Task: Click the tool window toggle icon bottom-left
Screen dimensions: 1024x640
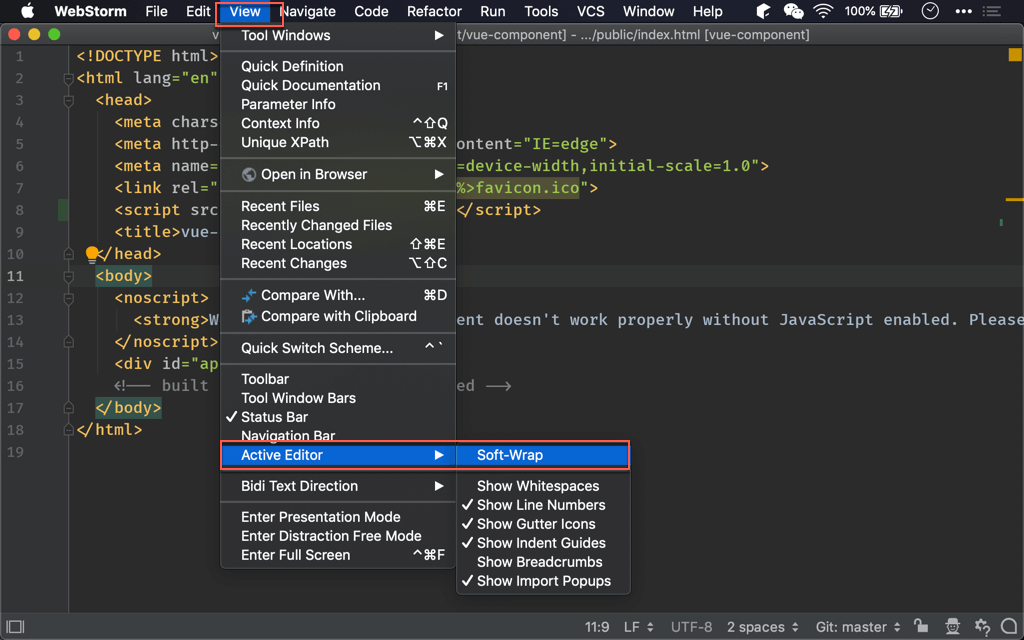Action: click(x=15, y=627)
